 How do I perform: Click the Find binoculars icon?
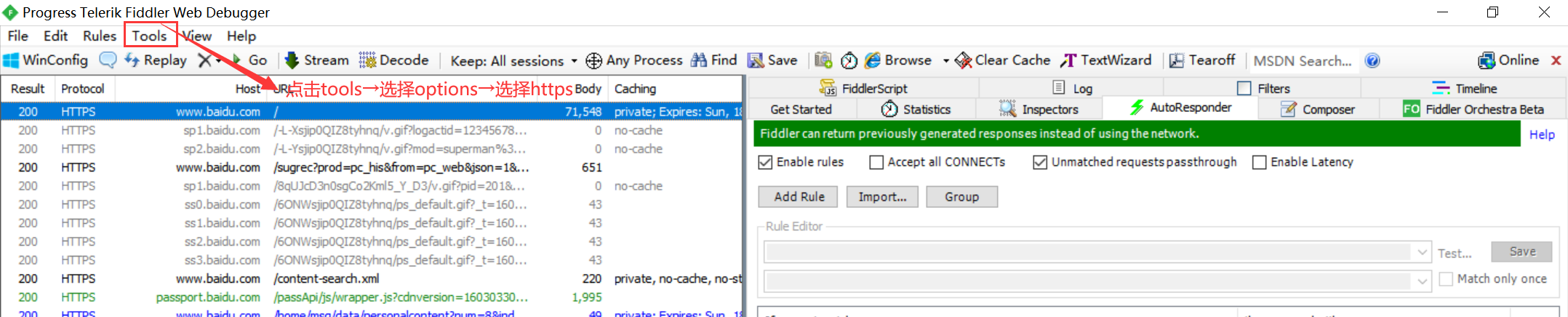coord(699,60)
